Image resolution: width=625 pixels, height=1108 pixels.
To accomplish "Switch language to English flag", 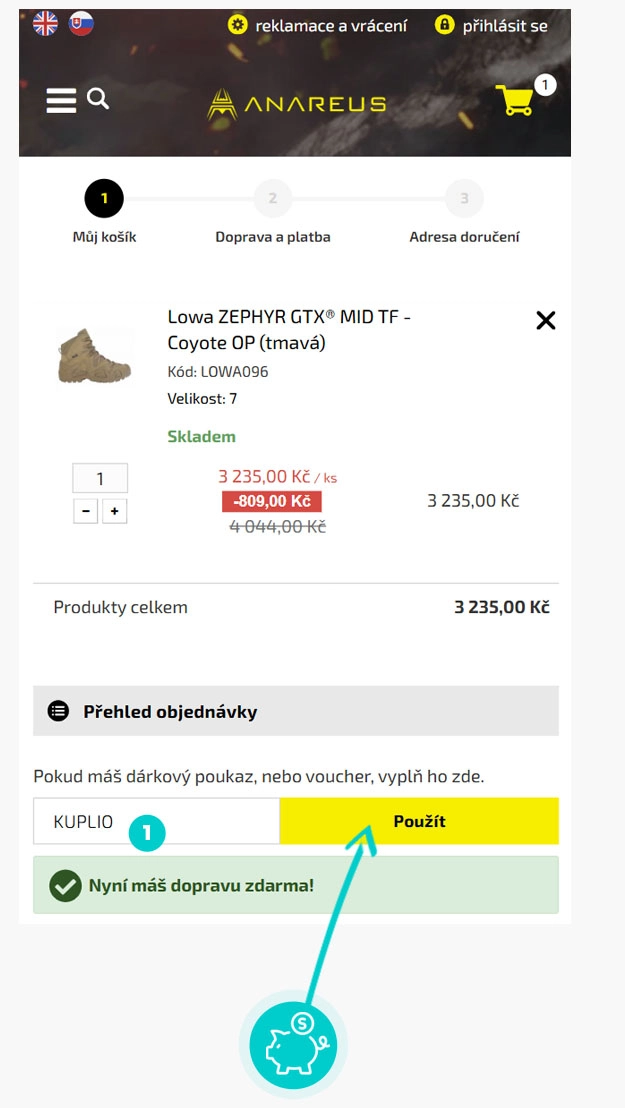I will pyautogui.click(x=46, y=24).
